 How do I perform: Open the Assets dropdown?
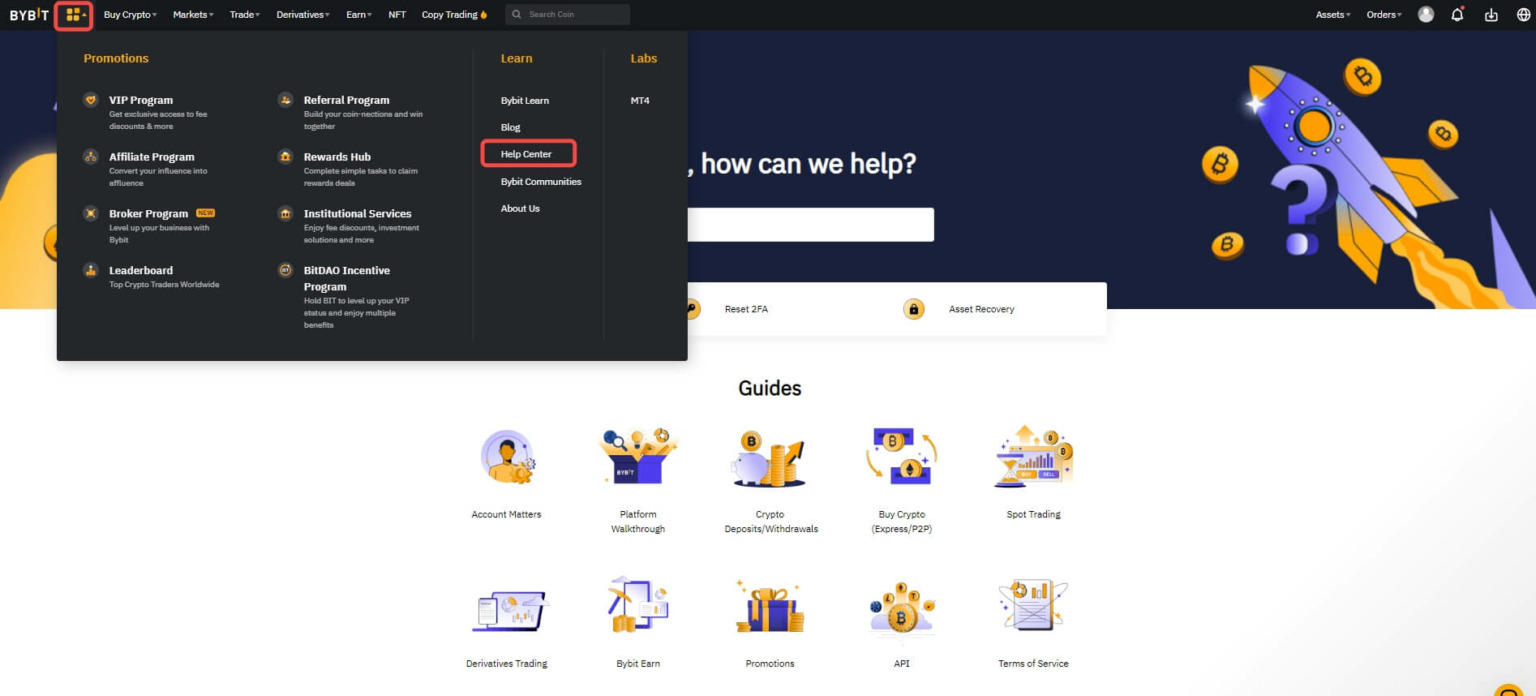point(1333,15)
